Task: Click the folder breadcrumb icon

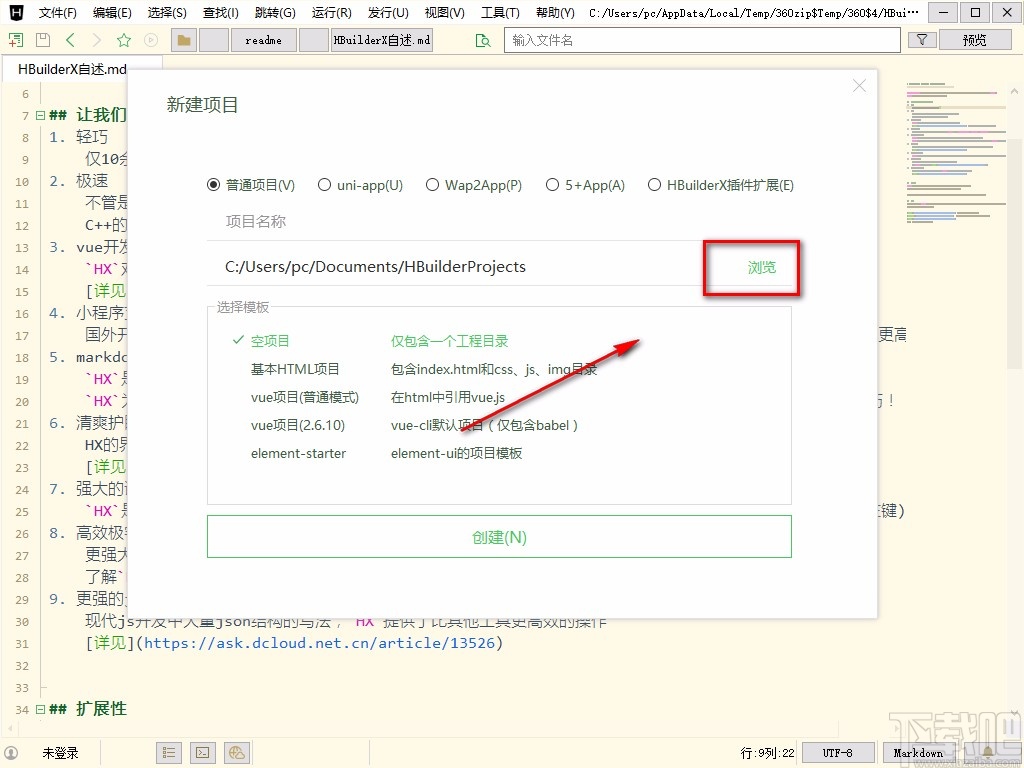Action: pos(184,40)
